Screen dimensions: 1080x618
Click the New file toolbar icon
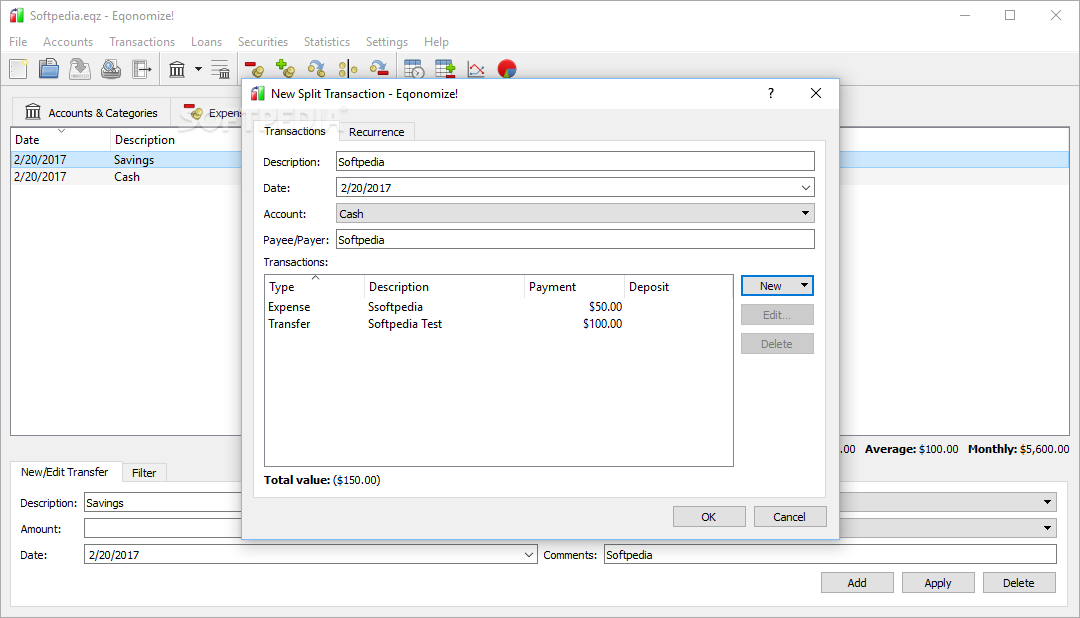[x=19, y=69]
